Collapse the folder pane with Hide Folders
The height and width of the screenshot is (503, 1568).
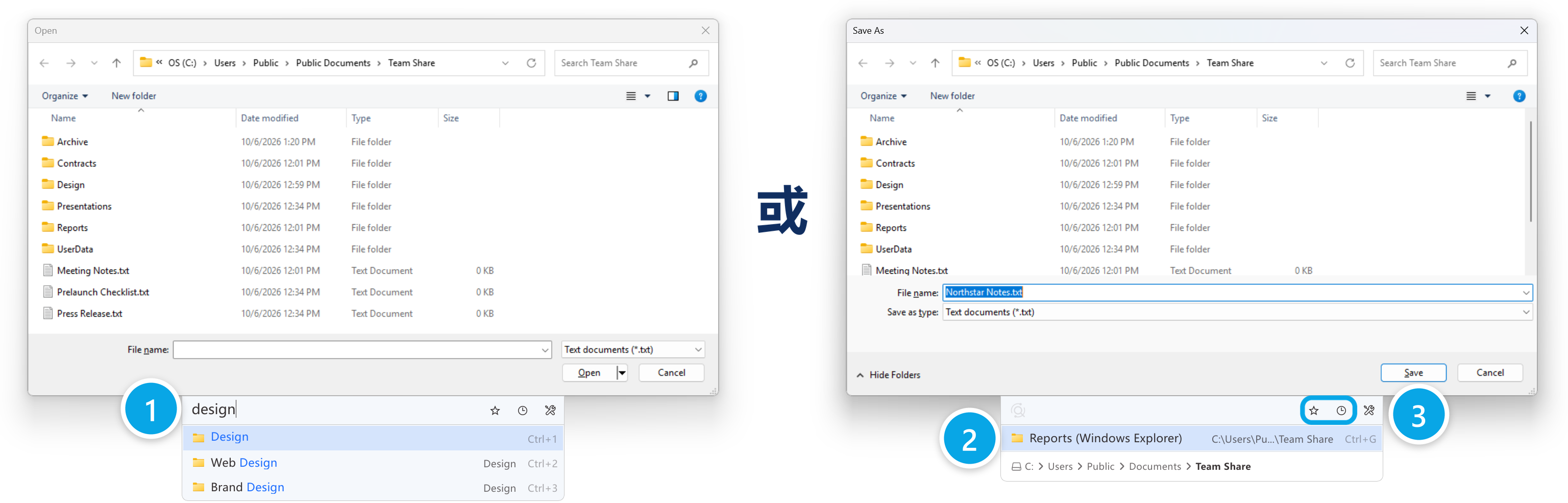coord(888,374)
